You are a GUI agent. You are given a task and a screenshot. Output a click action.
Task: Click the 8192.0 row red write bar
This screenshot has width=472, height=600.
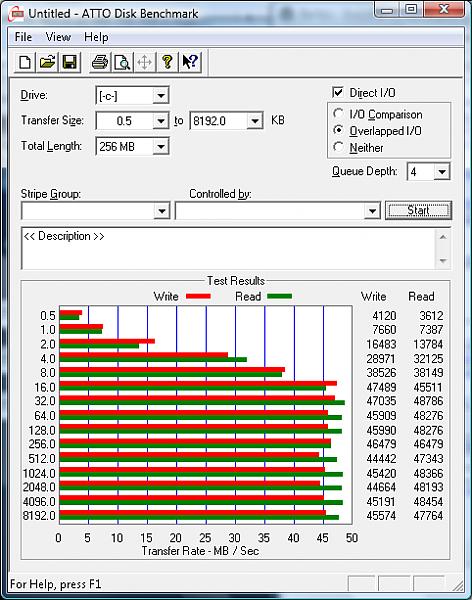(x=193, y=512)
